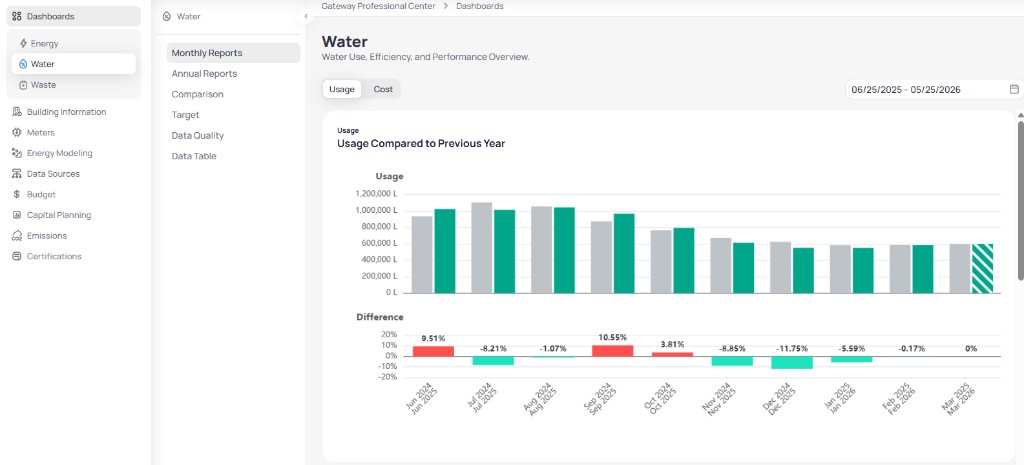
Task: Click the gray Jul 2024 usage bar
Action: point(482,248)
